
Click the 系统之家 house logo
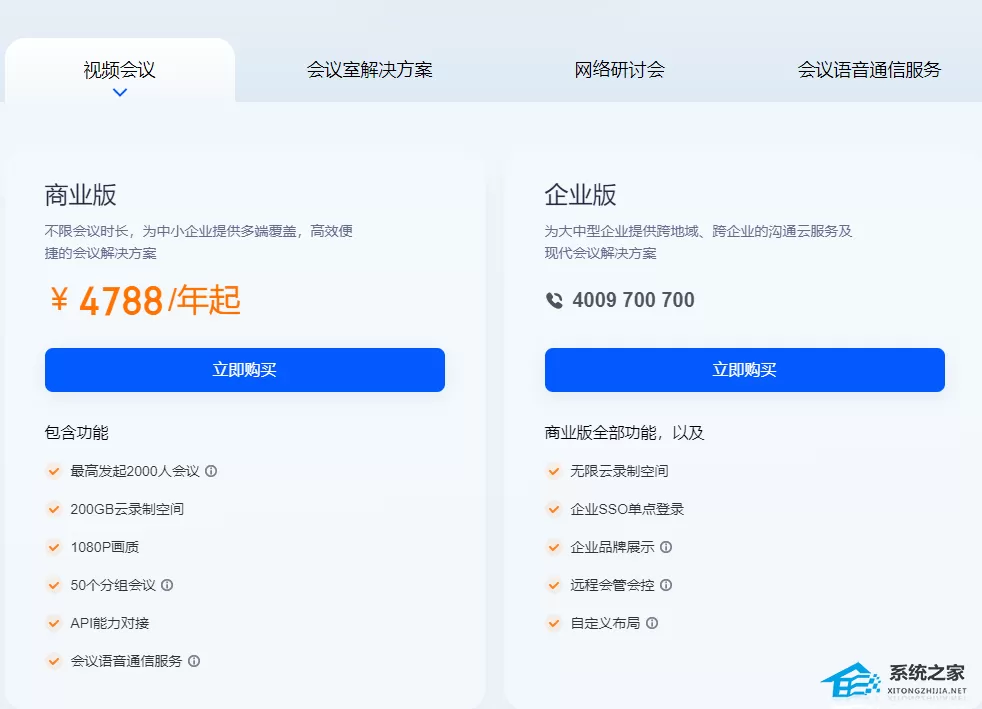850,680
